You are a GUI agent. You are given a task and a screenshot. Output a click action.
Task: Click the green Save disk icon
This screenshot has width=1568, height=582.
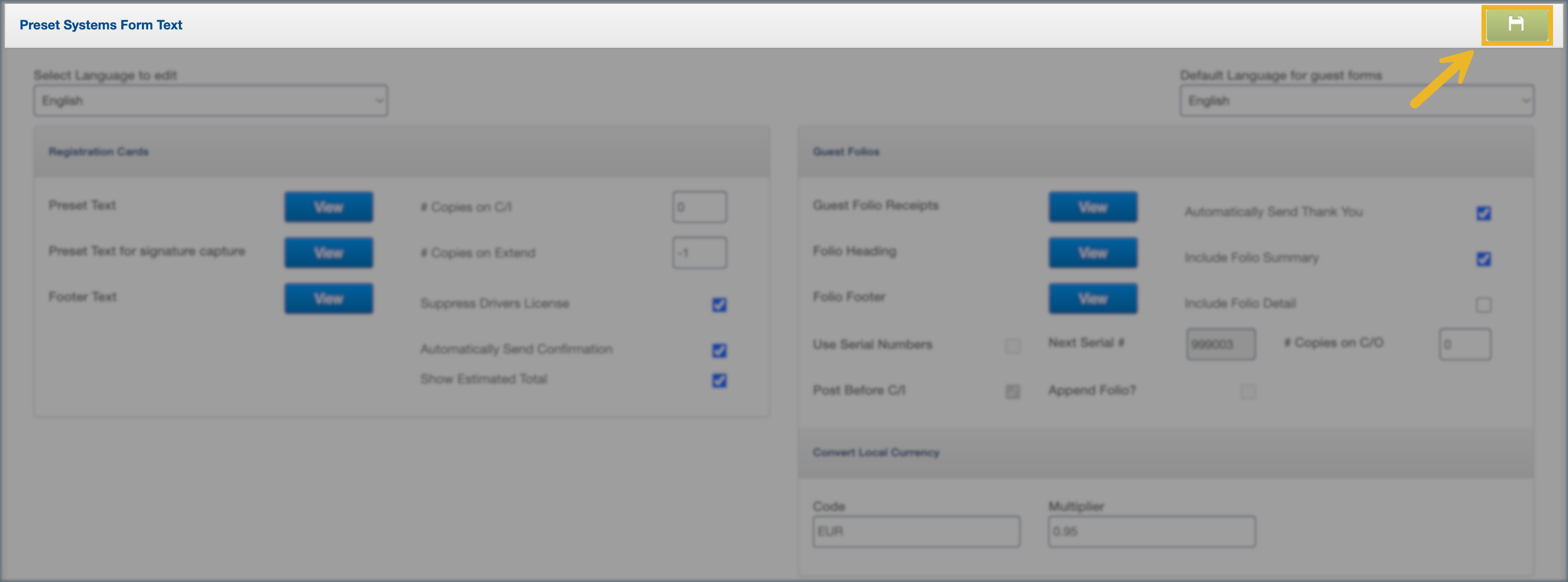click(x=1516, y=24)
